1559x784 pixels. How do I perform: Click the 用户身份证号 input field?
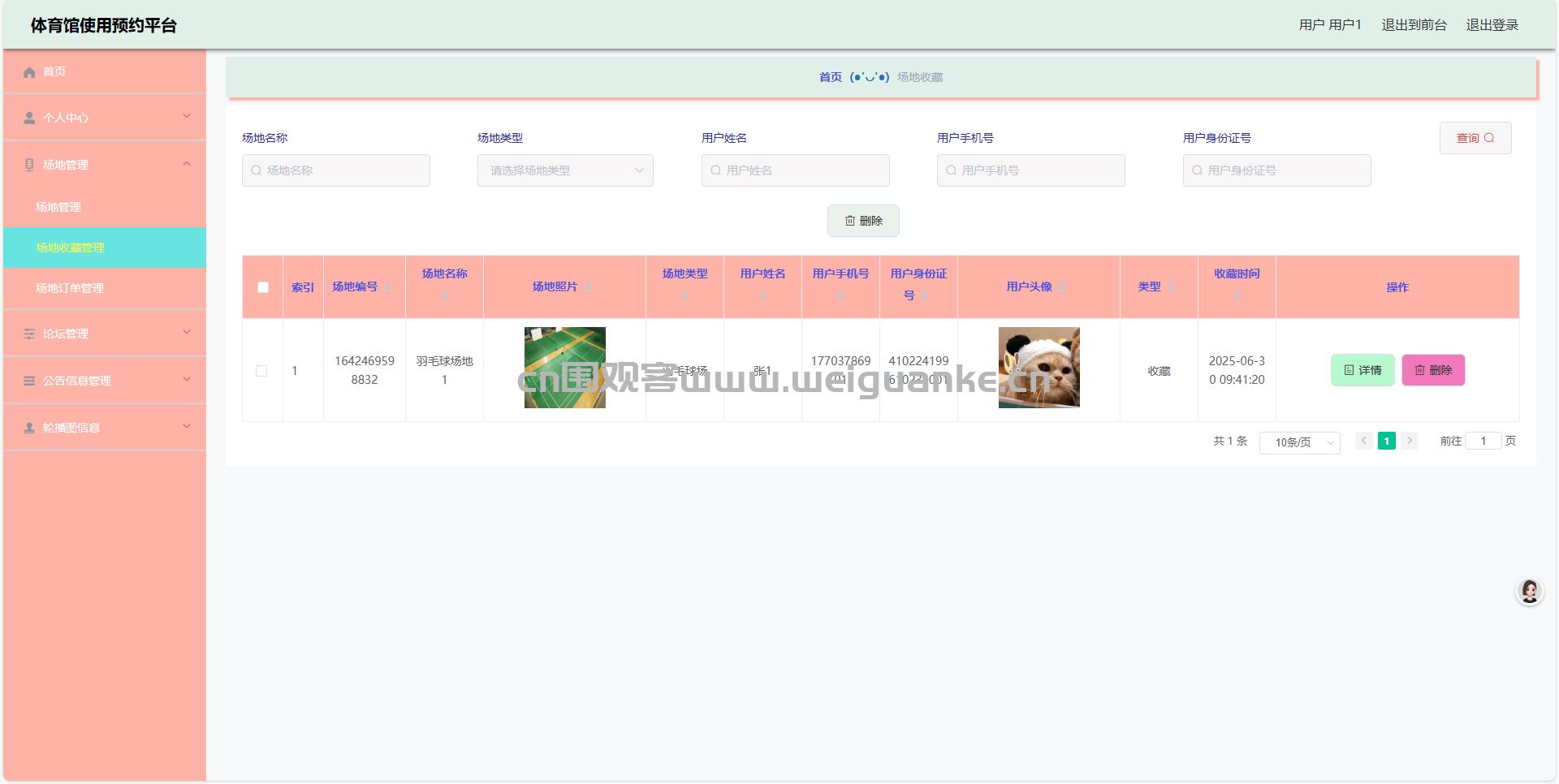1277,170
